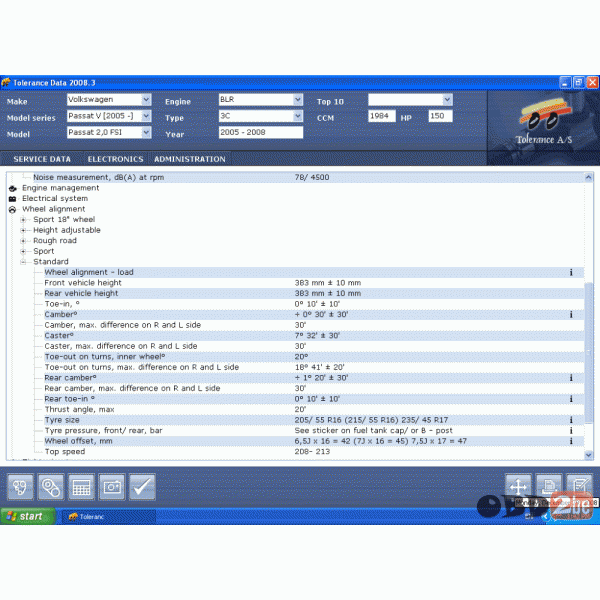
Task: Click the scroll down arrow of list
Action: coord(589,455)
